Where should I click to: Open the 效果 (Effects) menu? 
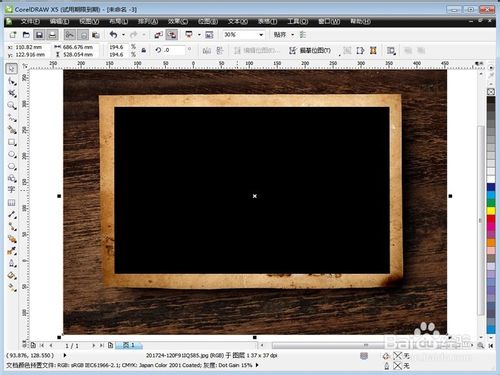tap(178, 21)
